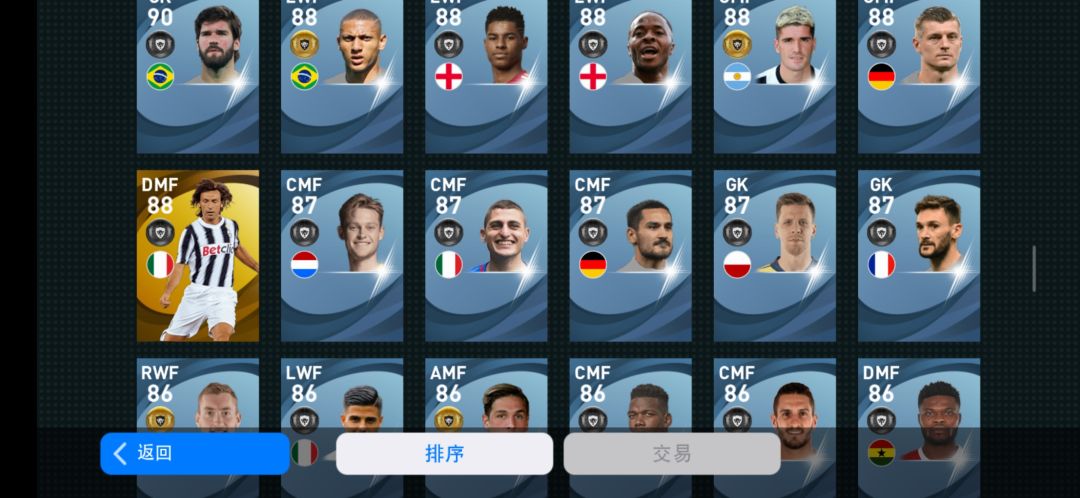Tap the Germany flag on CMF 87 card
Screen dimensions: 1080x498
pos(593,264)
